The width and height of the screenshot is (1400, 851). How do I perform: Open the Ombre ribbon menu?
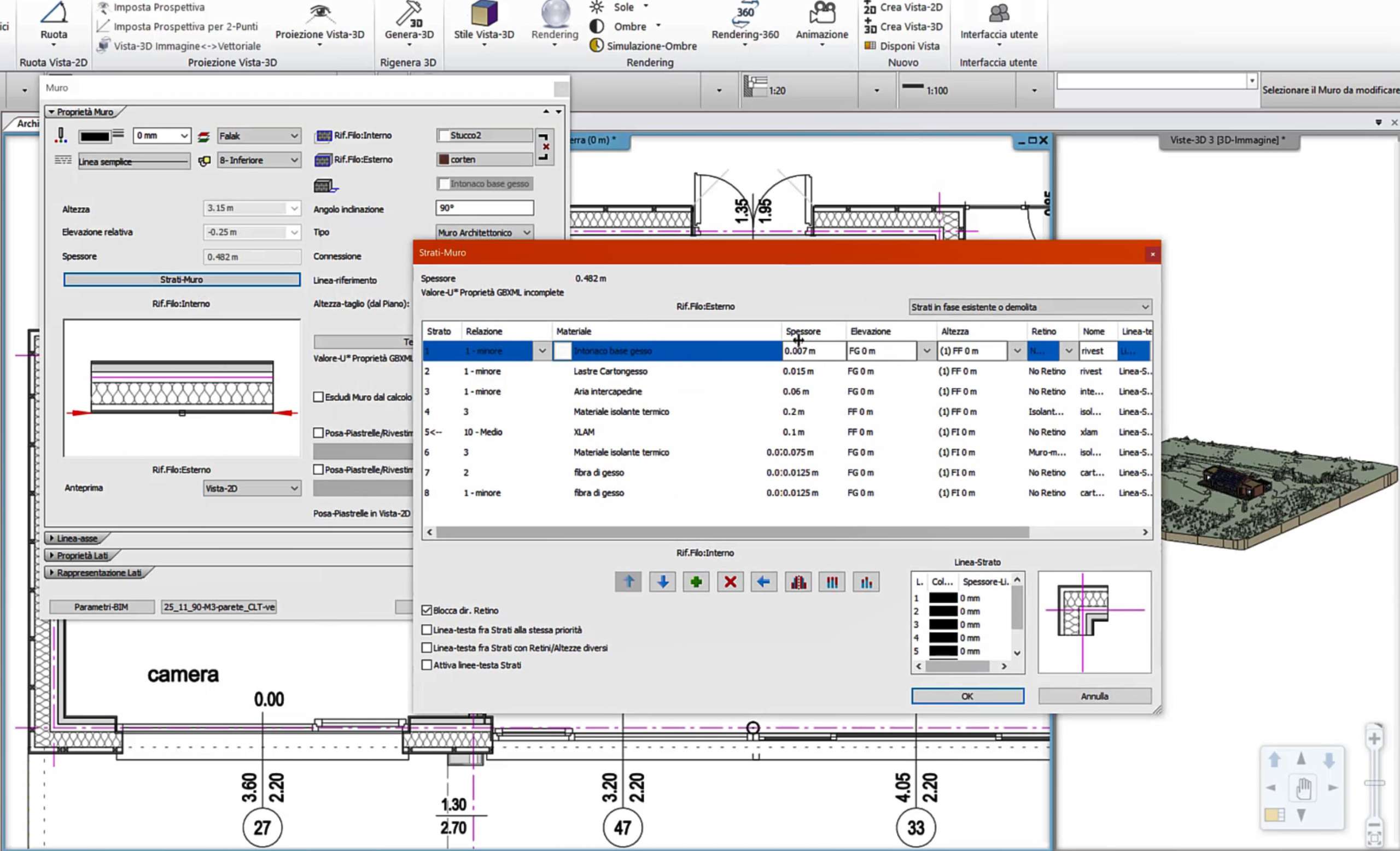pyautogui.click(x=629, y=27)
